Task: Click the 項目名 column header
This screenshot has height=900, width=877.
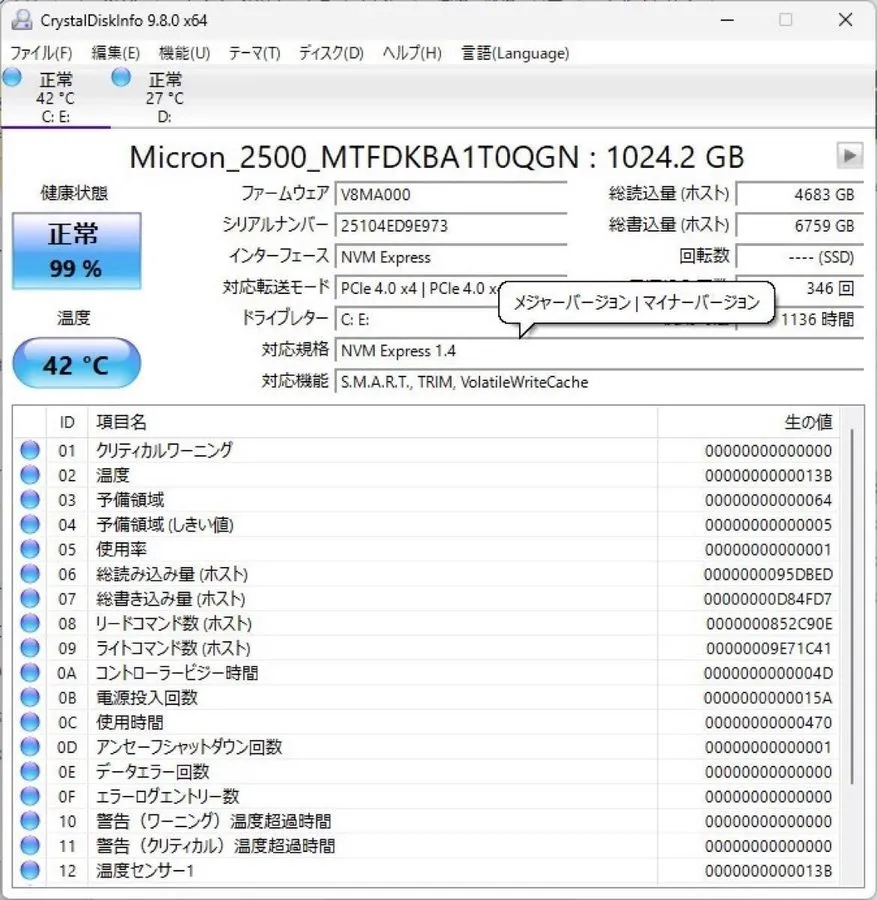Action: [372, 422]
